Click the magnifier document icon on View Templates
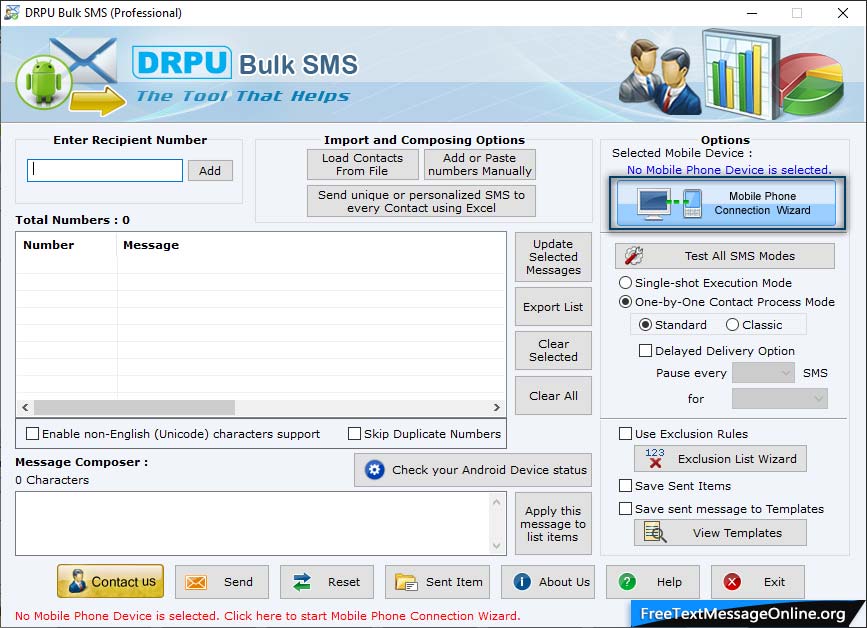867x628 pixels. pos(655,532)
